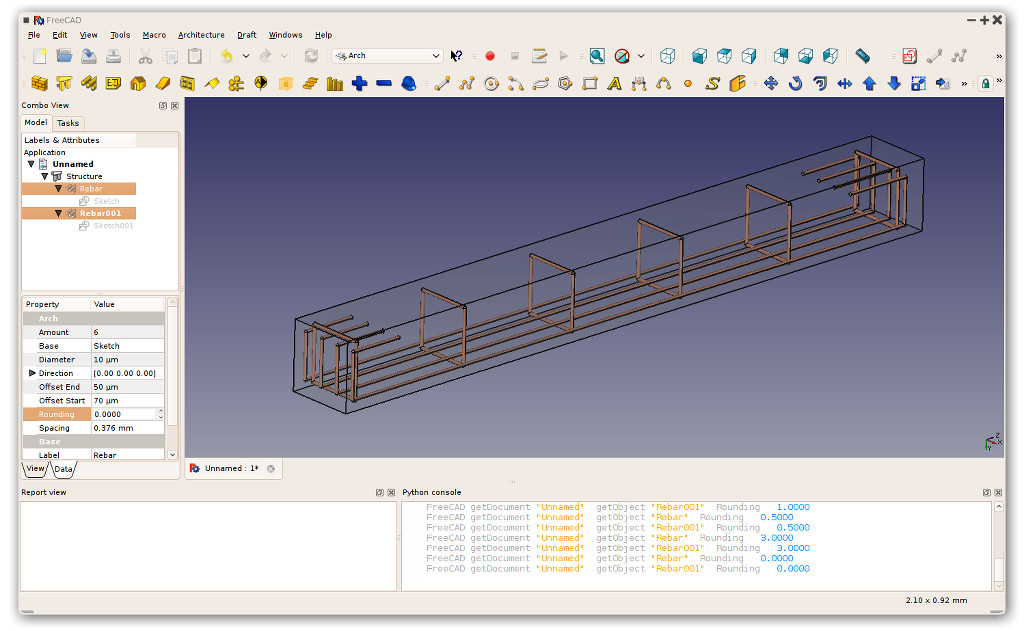The width and height of the screenshot is (1024, 631).
Task: Open the Arch workbench selector dropdown
Action: 387,56
